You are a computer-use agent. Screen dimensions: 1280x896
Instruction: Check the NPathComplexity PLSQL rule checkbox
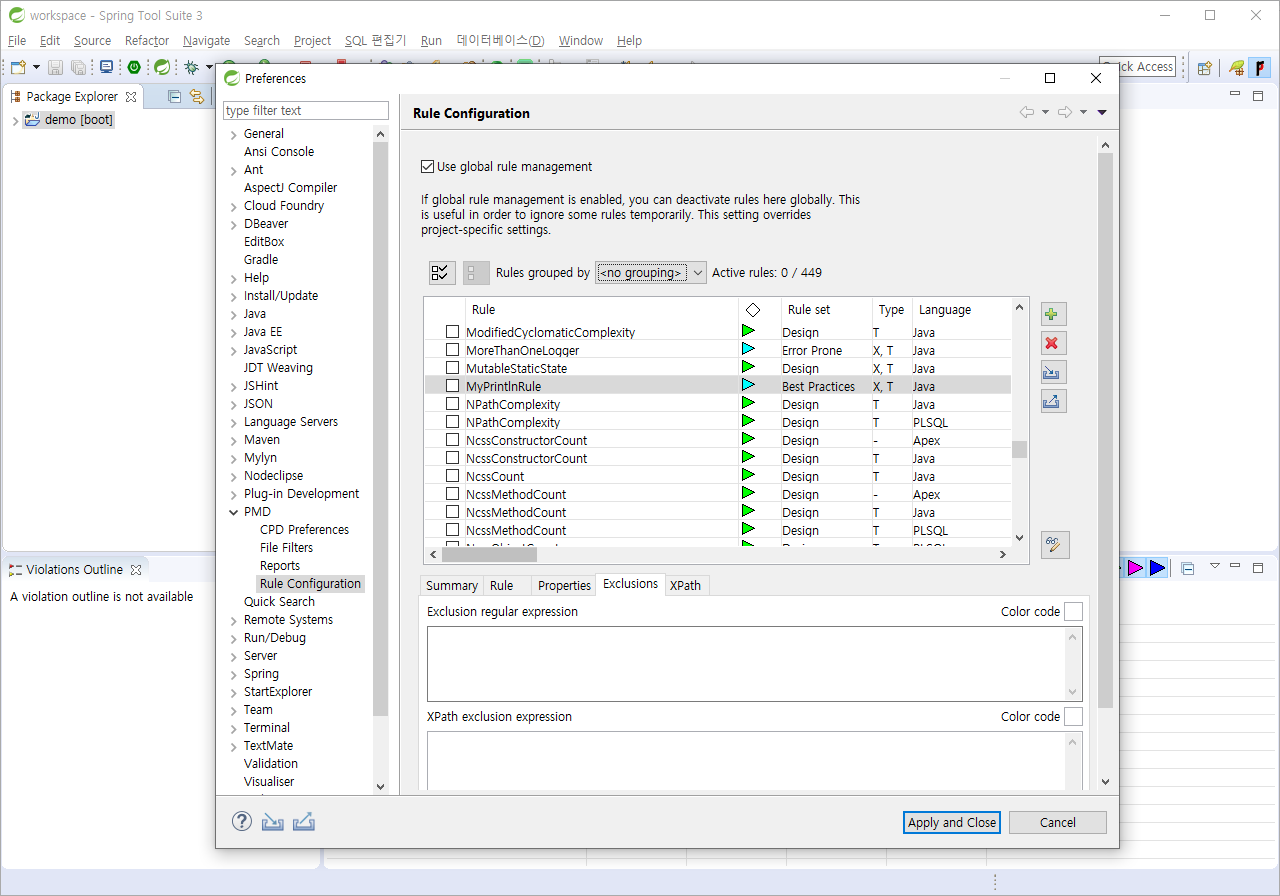(x=453, y=422)
